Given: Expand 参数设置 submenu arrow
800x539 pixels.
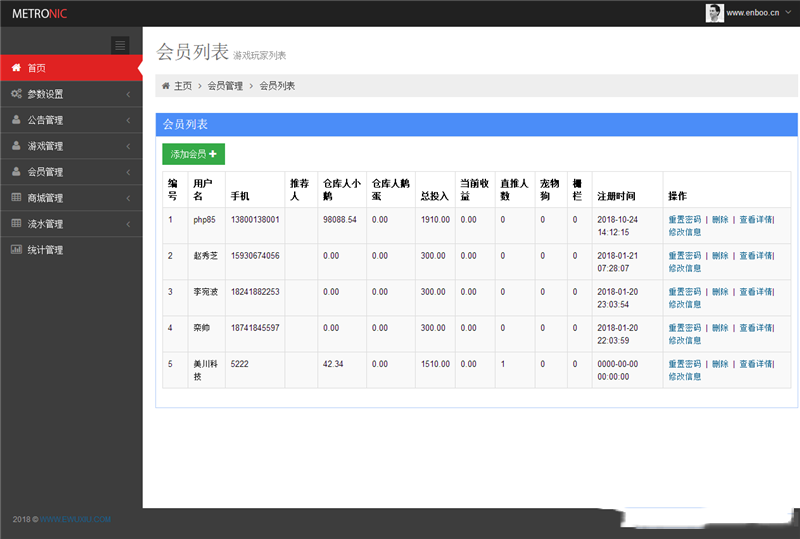Looking at the screenshot, I should pyautogui.click(x=128, y=94).
